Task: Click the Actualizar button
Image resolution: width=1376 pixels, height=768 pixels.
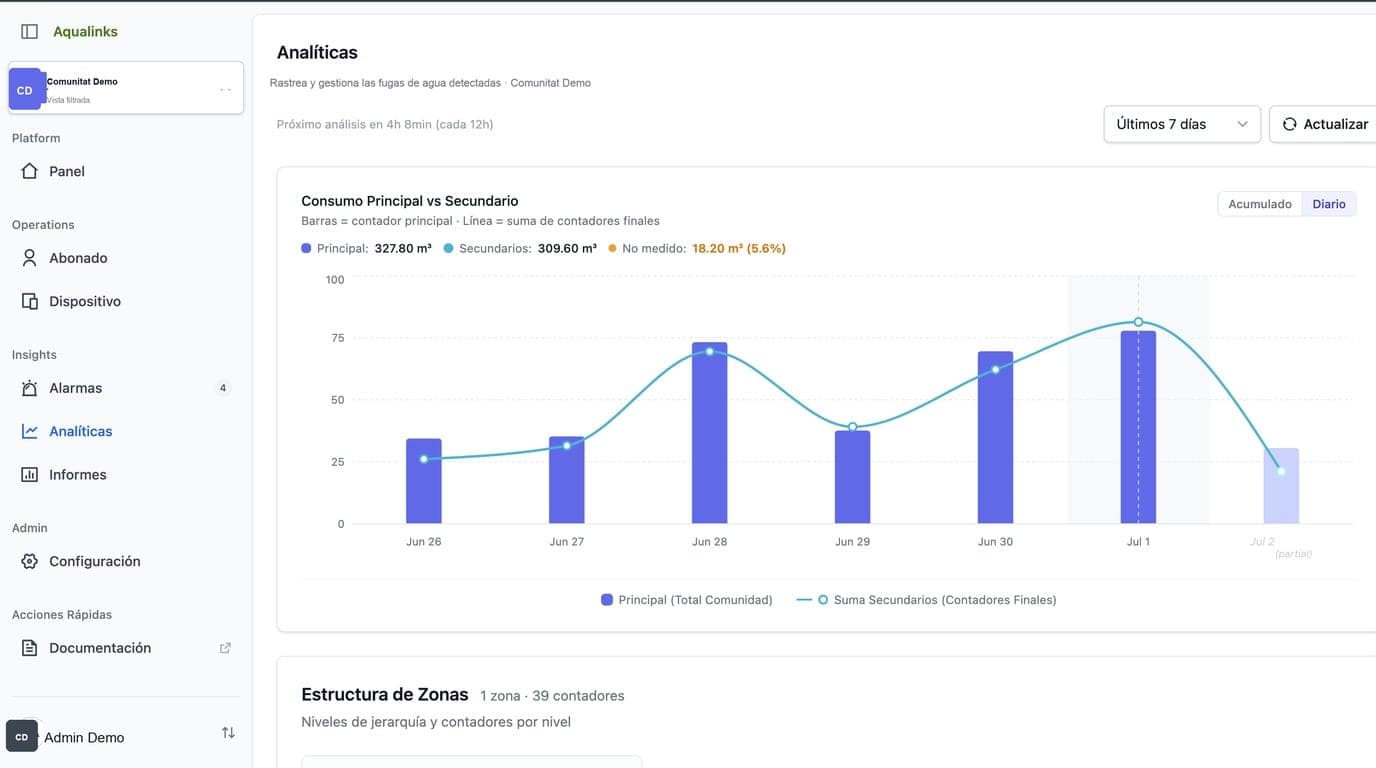Action: click(1324, 124)
